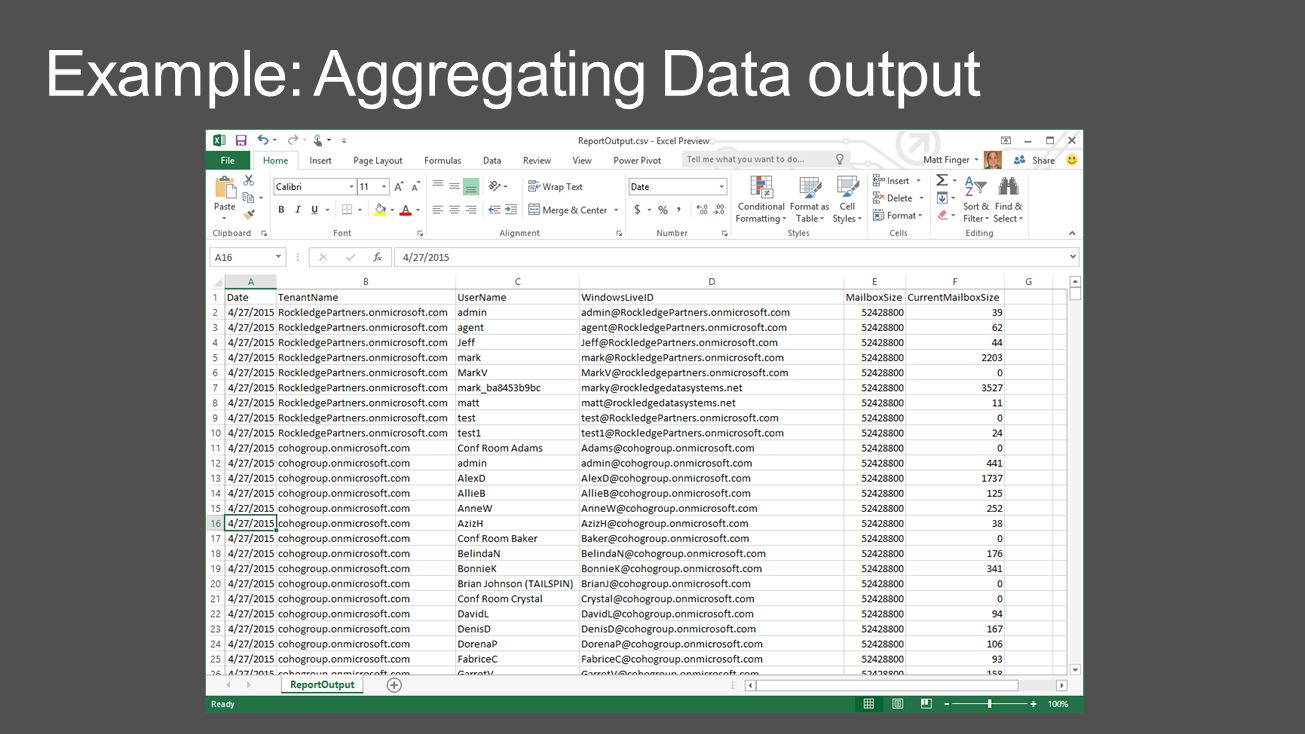Copy selection with the Copy icon
This screenshot has width=1305, height=734.
(248, 197)
